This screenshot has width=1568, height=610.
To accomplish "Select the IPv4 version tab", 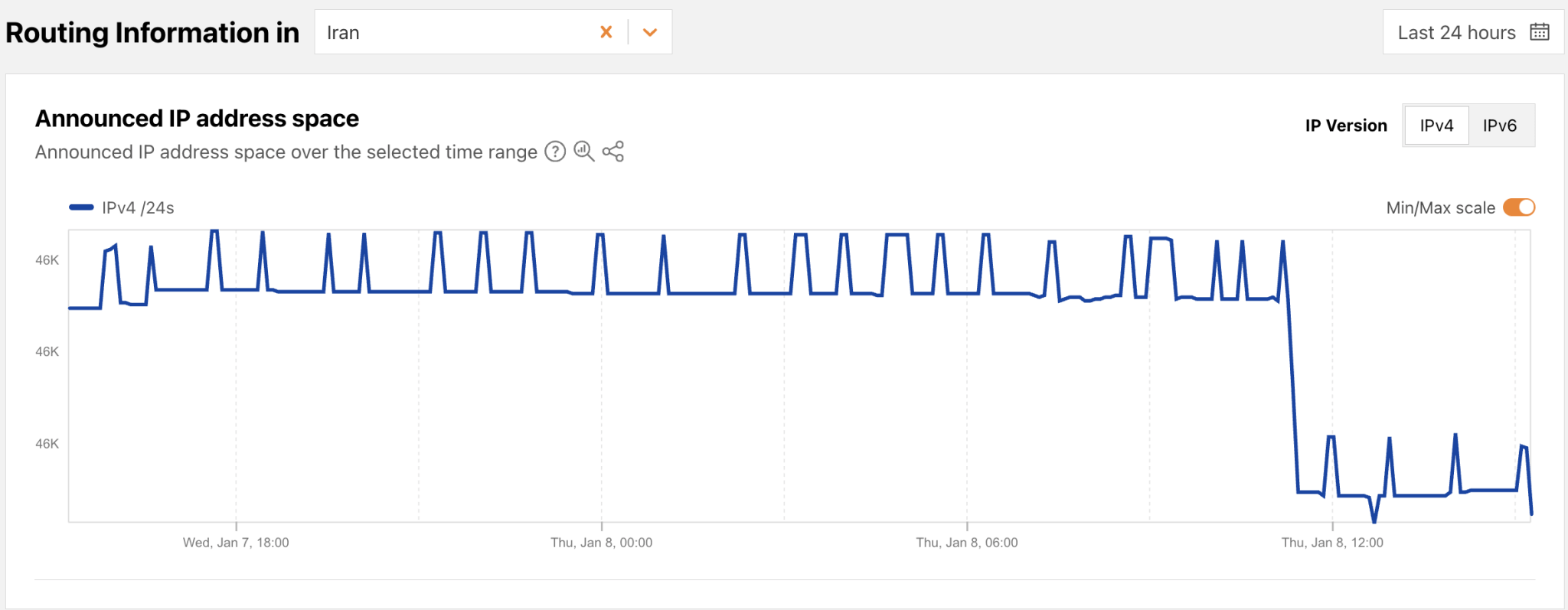I will point(1436,126).
